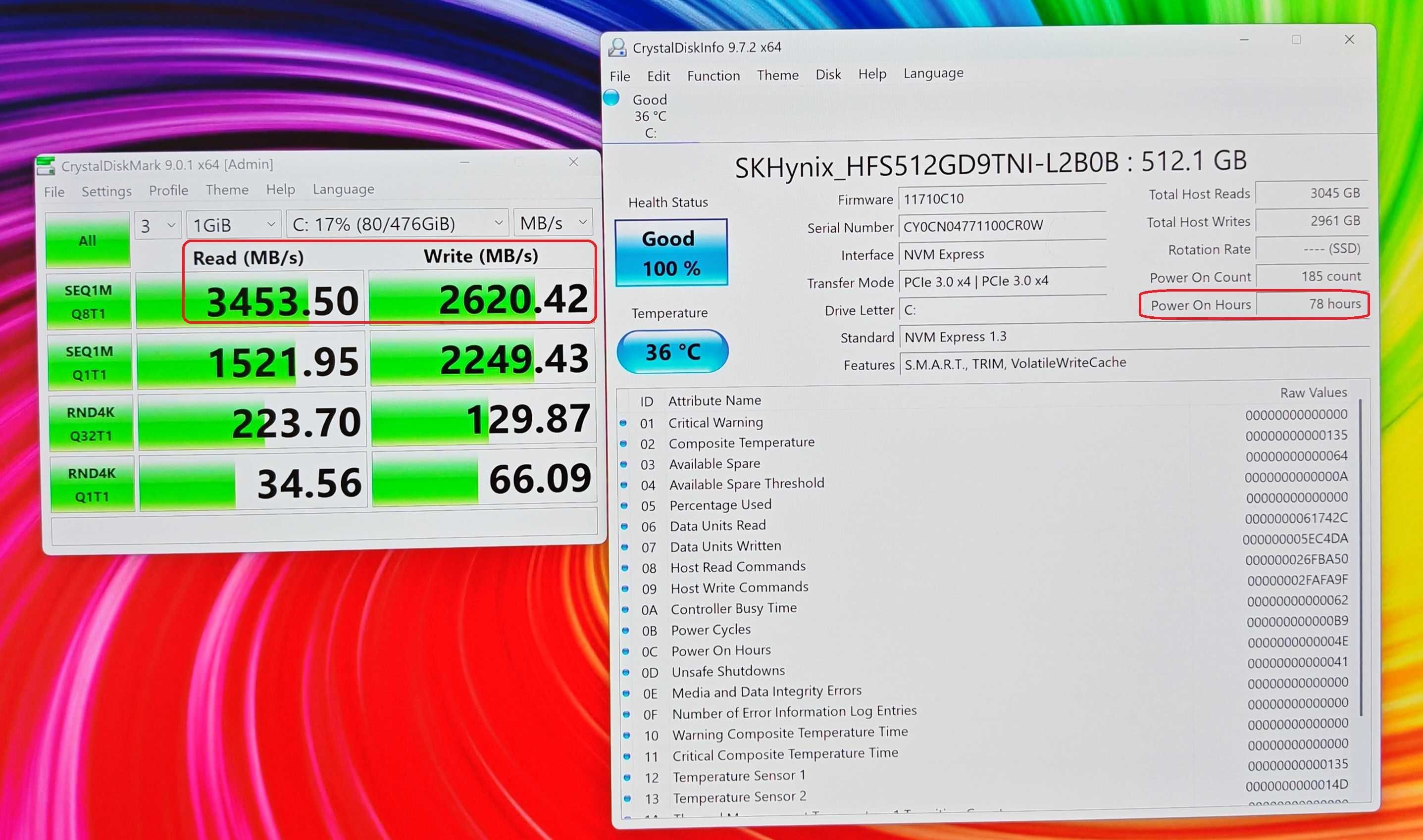Close the CrystalDiskMark window

pyautogui.click(x=573, y=162)
